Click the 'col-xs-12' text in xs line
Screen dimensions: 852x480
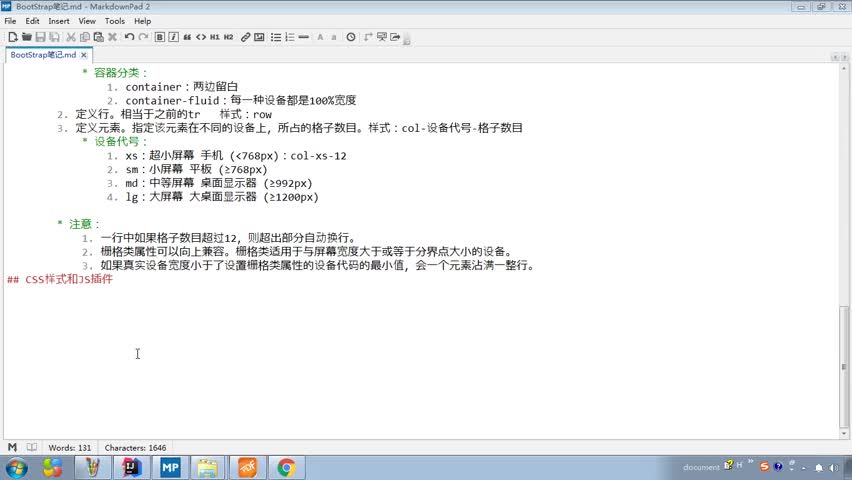[318, 156]
